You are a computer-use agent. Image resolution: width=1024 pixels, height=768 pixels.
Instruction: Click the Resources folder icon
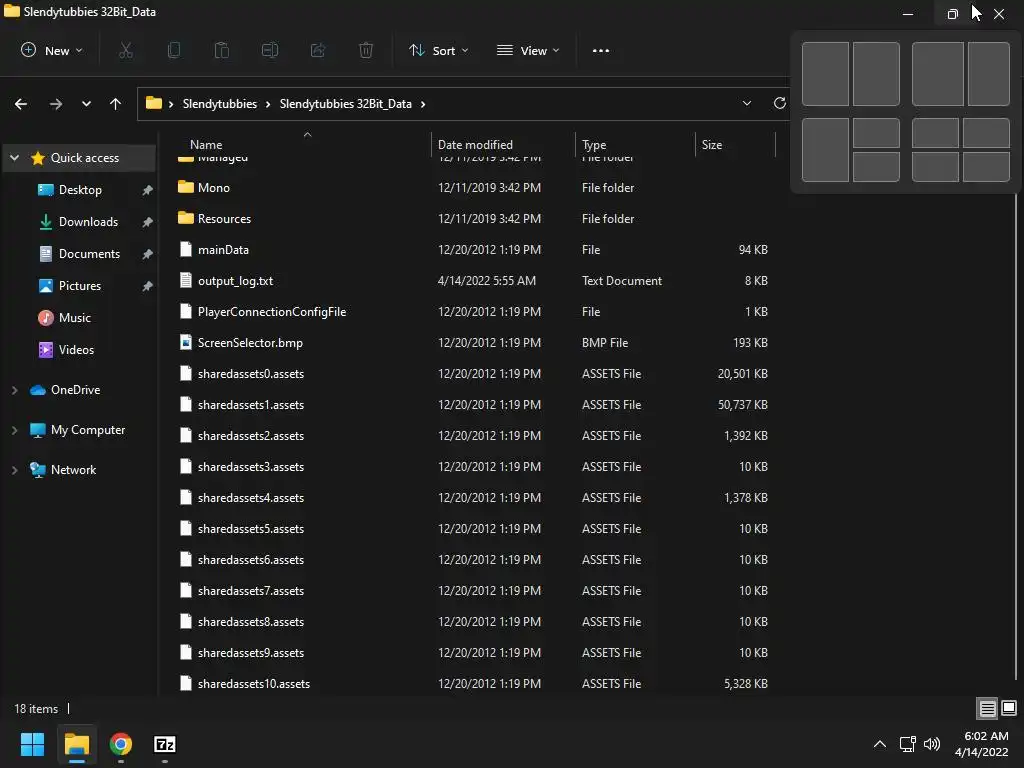[186, 218]
